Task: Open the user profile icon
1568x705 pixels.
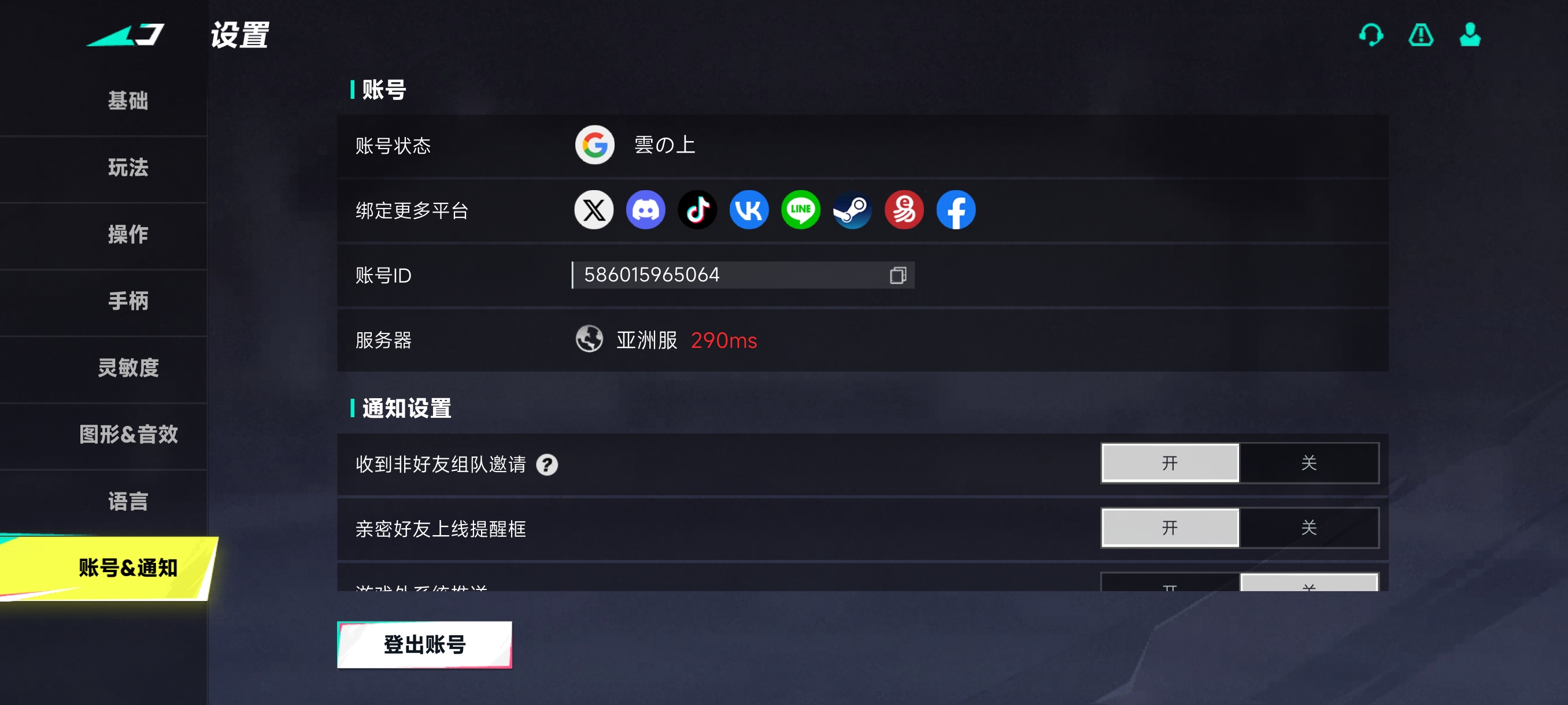Action: 1470,35
